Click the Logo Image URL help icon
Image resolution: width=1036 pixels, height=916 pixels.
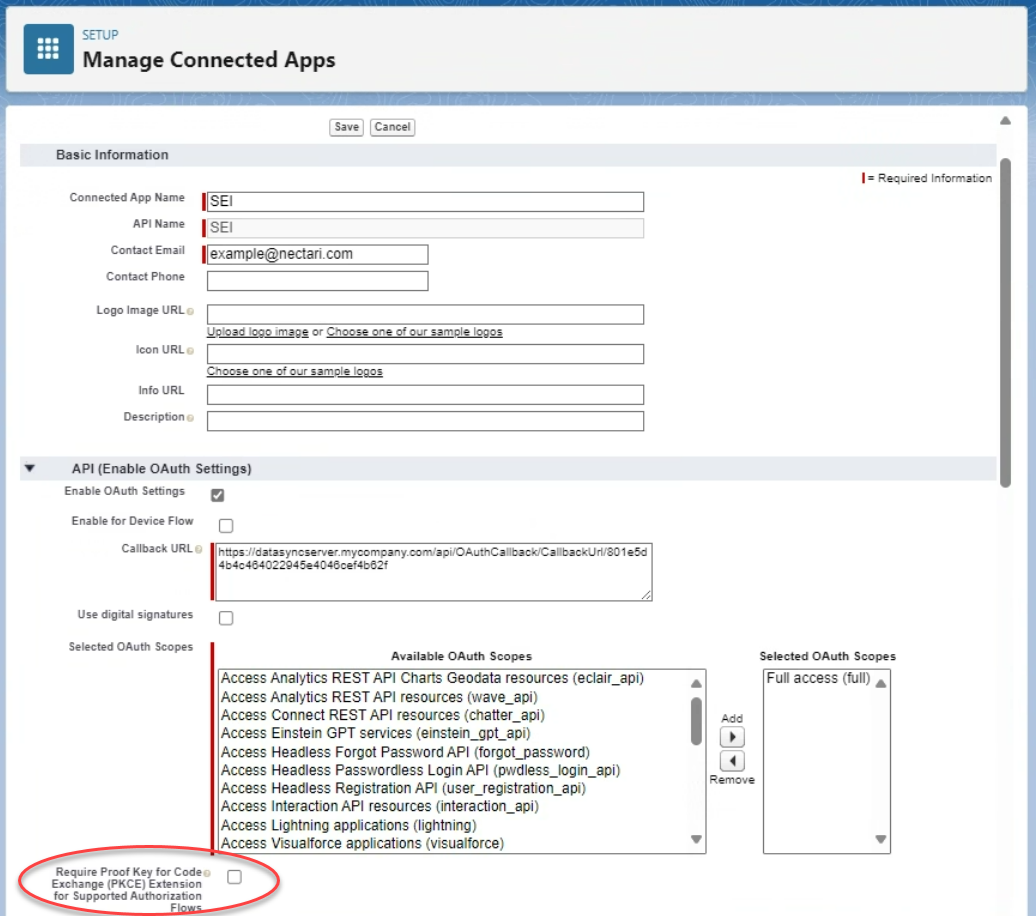pos(190,311)
